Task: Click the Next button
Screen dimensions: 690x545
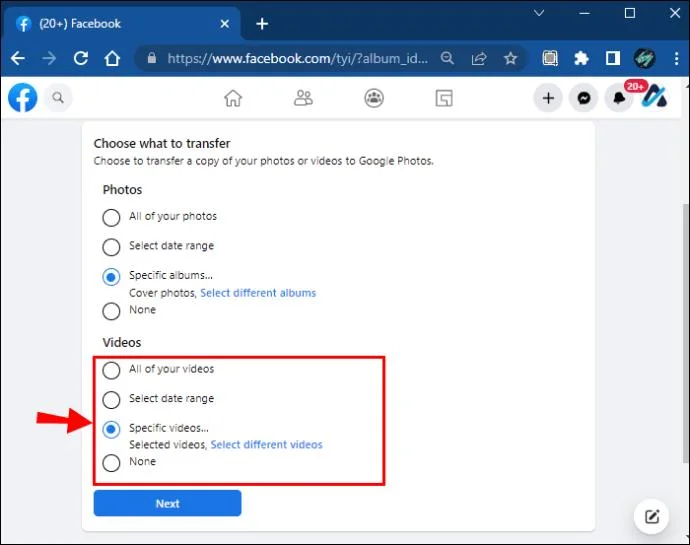Action: [x=167, y=503]
